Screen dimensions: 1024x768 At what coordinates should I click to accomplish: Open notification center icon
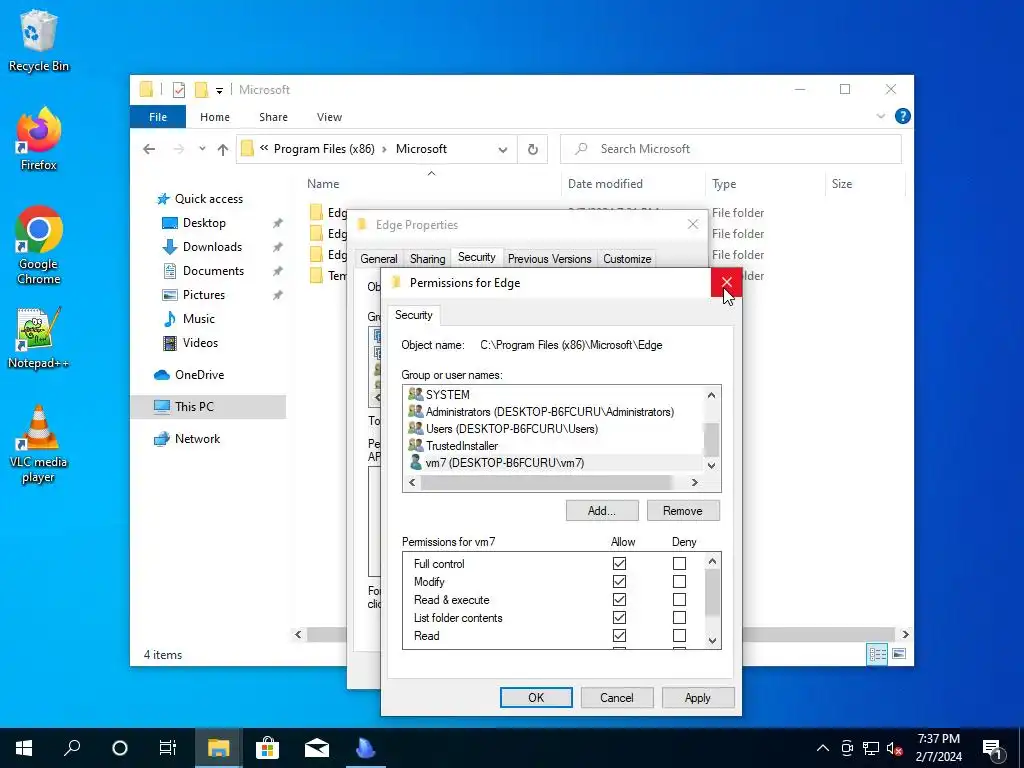click(992, 748)
